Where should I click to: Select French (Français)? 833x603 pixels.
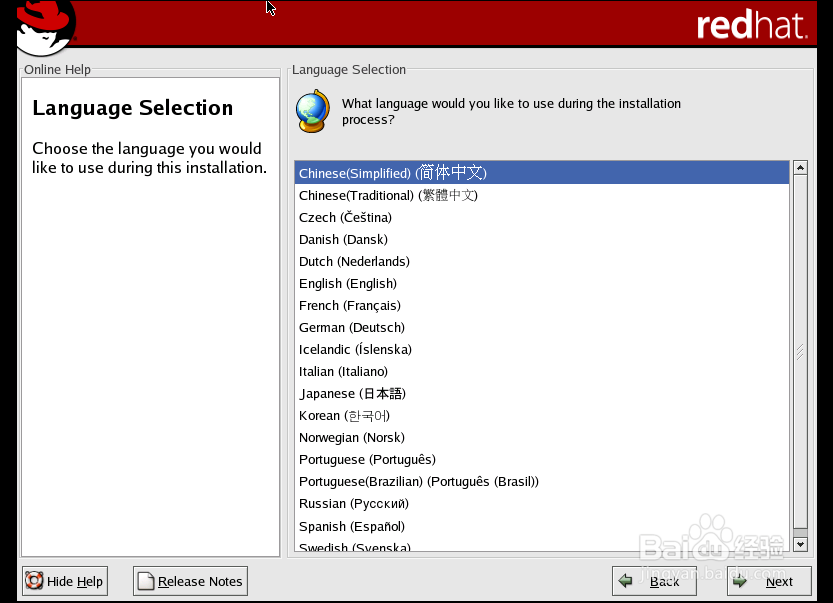[x=542, y=305]
